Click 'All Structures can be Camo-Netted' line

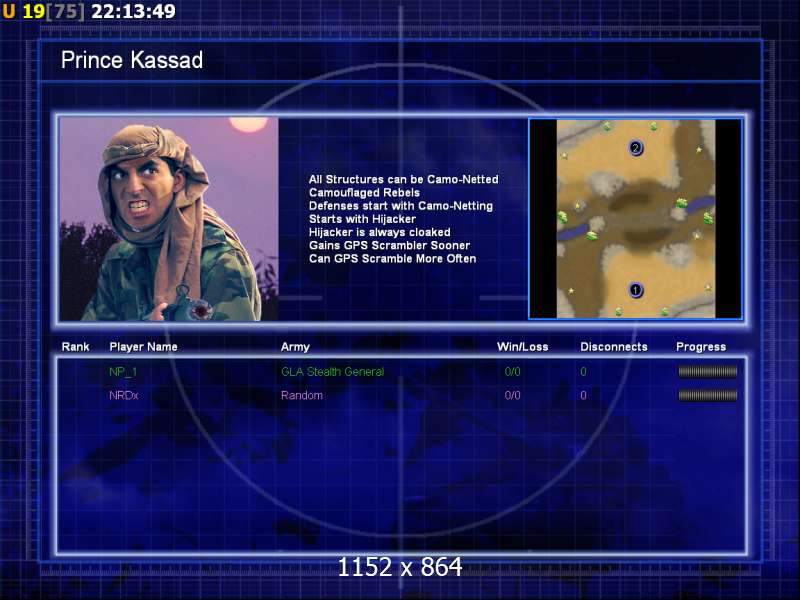click(404, 179)
